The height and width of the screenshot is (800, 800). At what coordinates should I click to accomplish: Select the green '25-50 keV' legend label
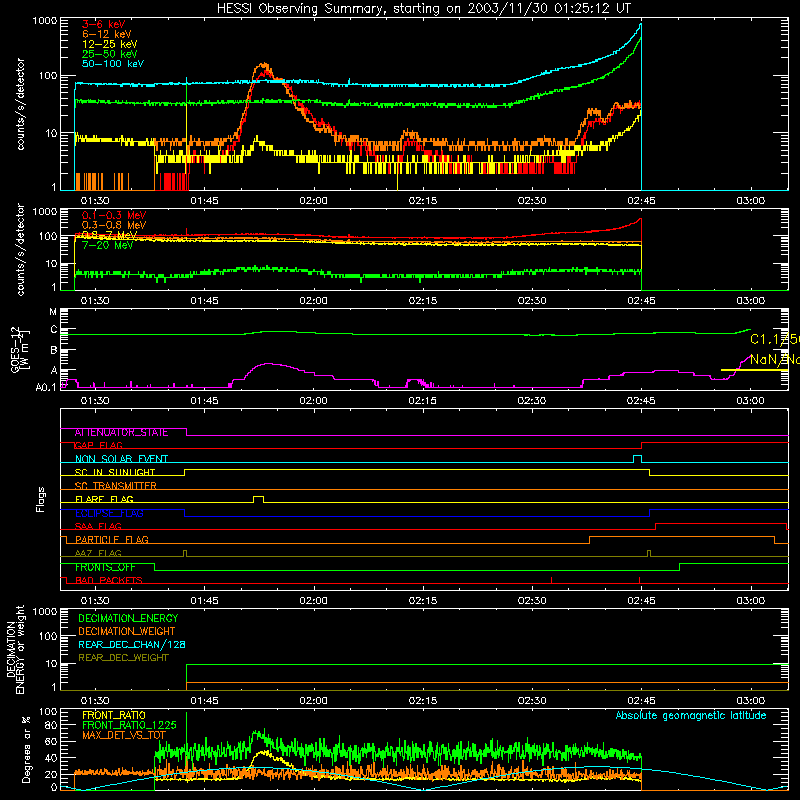110,54
